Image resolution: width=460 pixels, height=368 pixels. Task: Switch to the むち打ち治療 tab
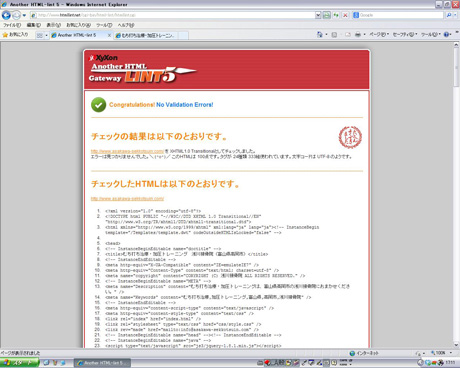coord(146,35)
